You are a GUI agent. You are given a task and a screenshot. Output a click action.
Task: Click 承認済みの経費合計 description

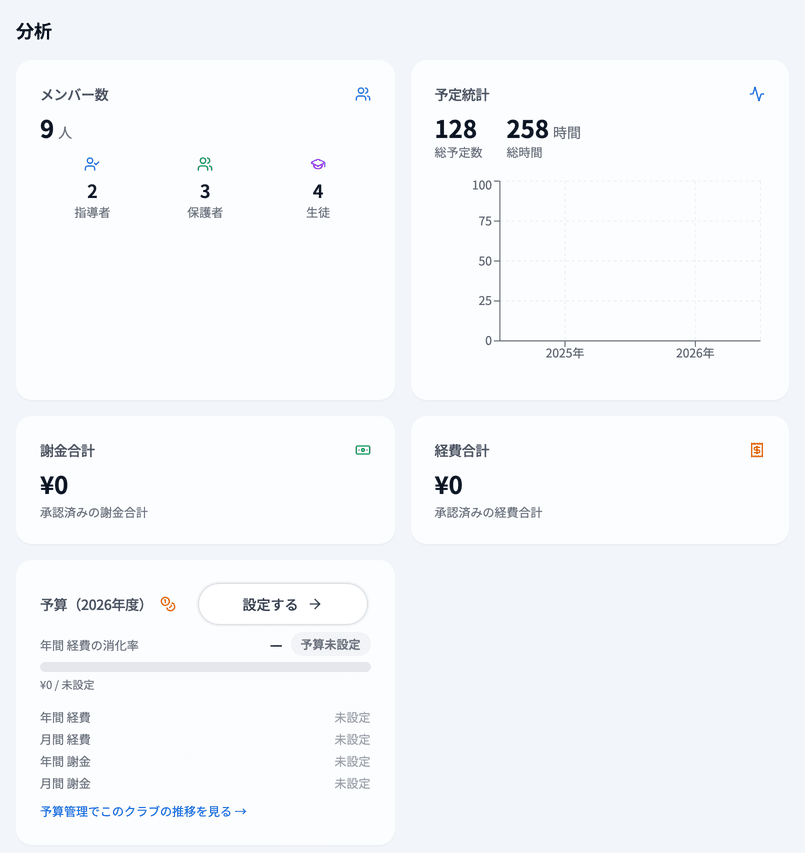[488, 512]
